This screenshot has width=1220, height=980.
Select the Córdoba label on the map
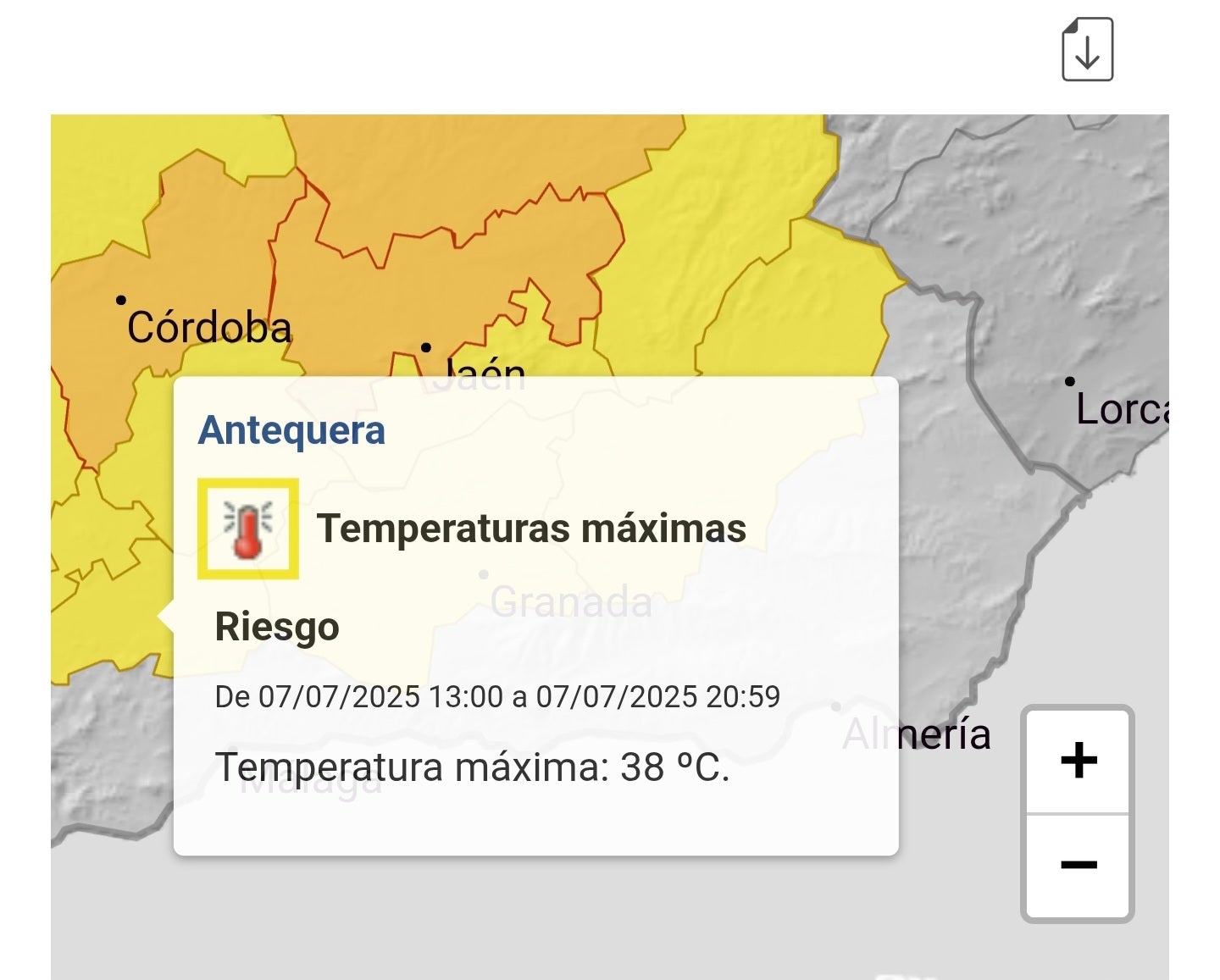click(x=209, y=328)
